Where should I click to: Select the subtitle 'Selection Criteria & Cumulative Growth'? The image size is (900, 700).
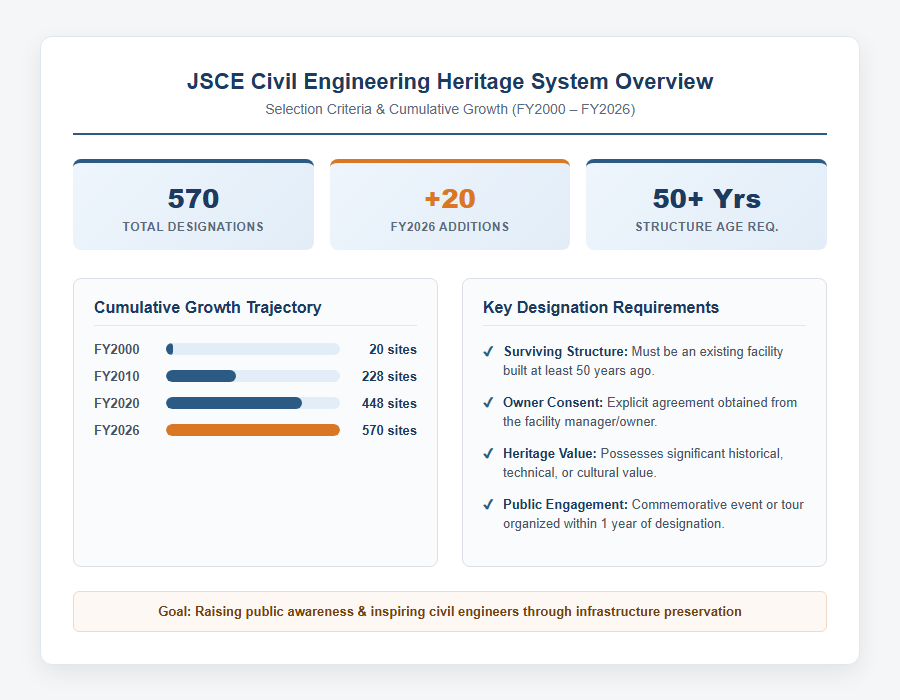[386, 109]
